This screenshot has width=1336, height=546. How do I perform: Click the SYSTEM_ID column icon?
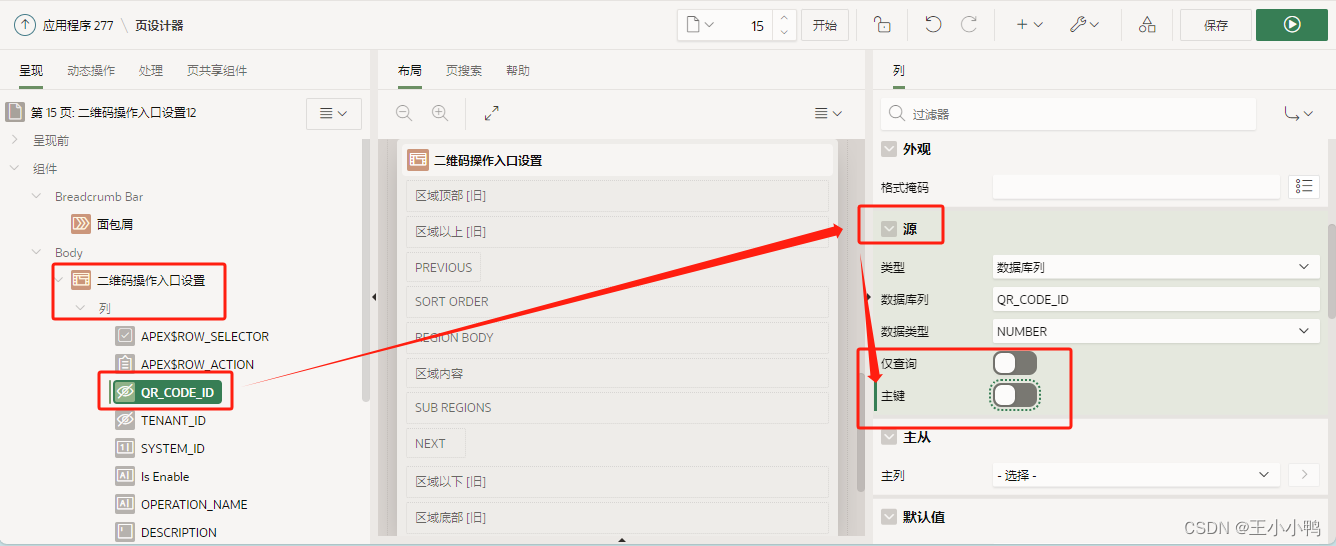pyautogui.click(x=125, y=448)
